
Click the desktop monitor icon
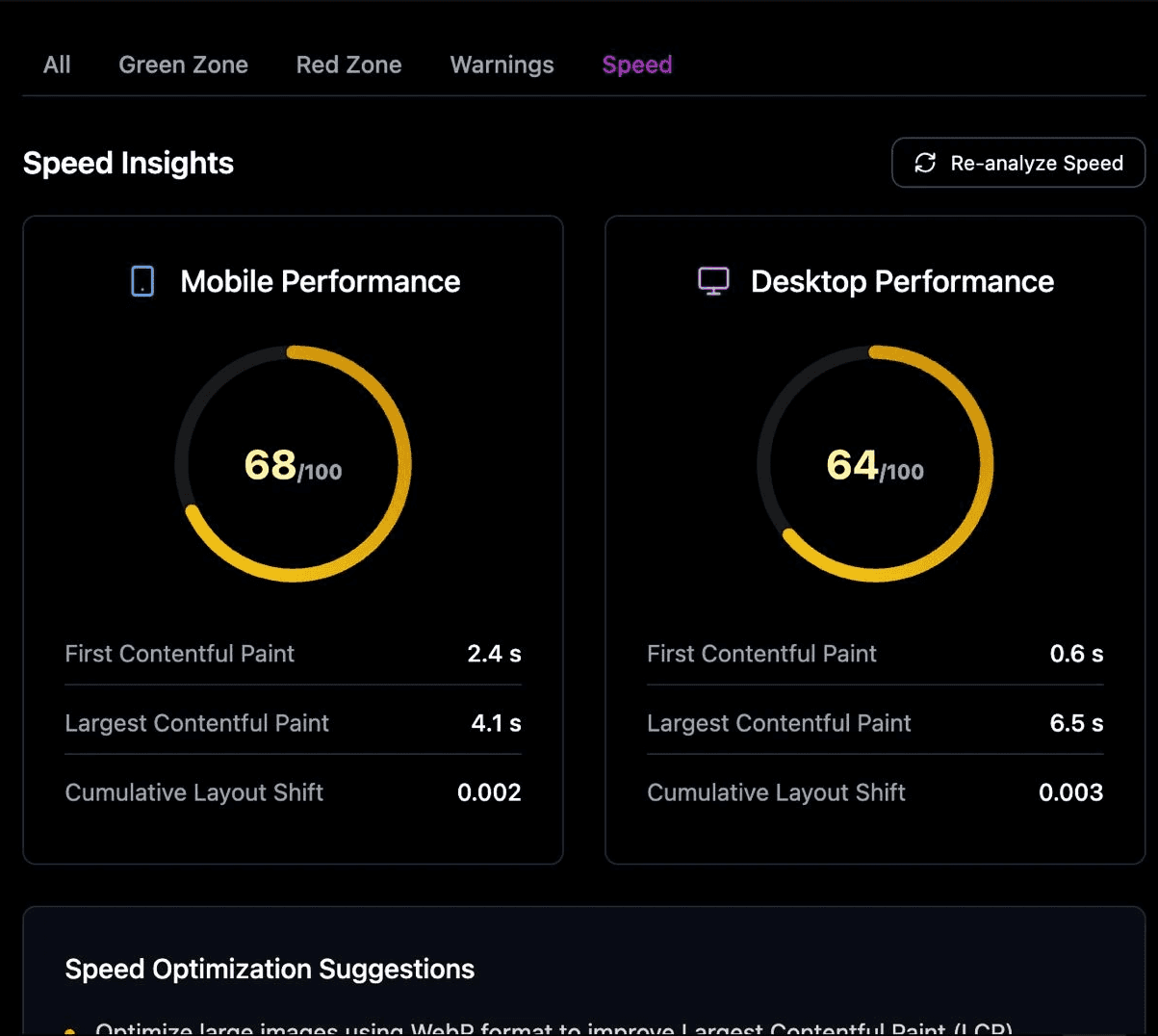[x=712, y=281]
